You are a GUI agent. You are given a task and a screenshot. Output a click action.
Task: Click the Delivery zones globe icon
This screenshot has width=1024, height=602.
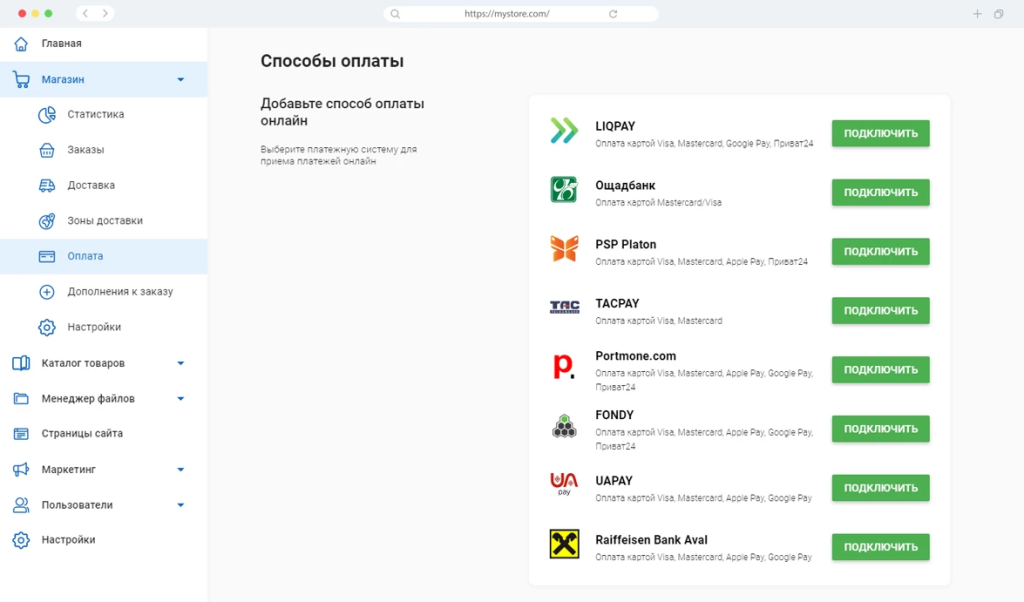[46, 221]
